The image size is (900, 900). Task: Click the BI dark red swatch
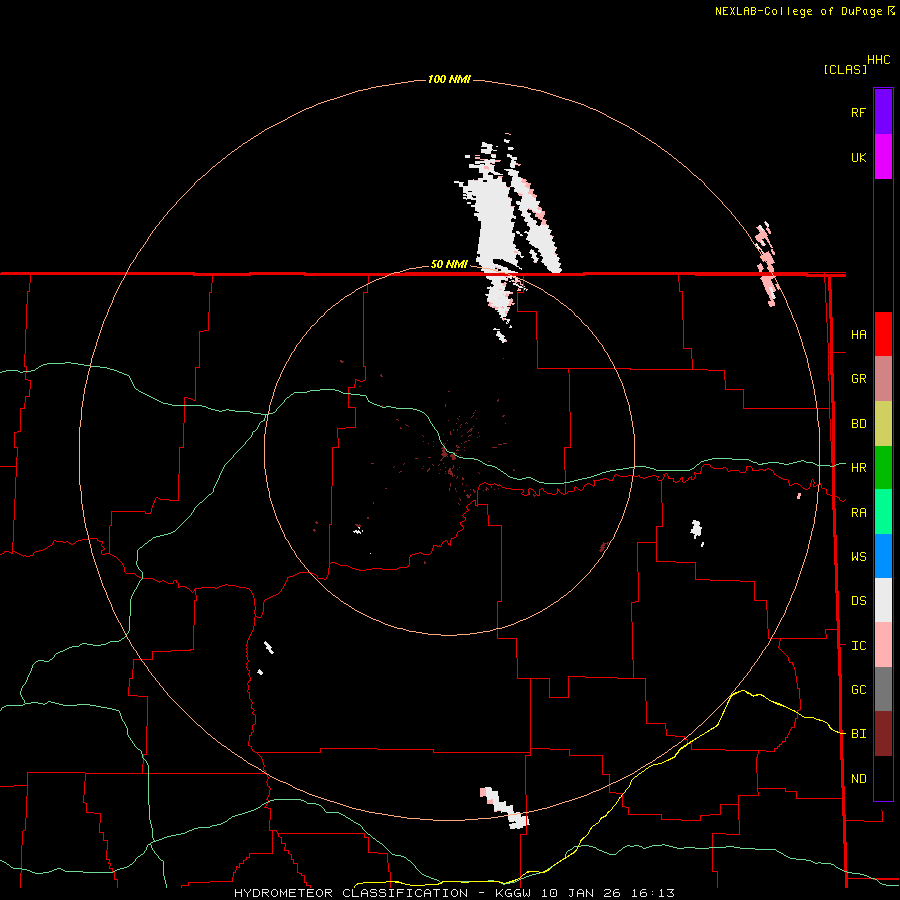click(x=883, y=734)
